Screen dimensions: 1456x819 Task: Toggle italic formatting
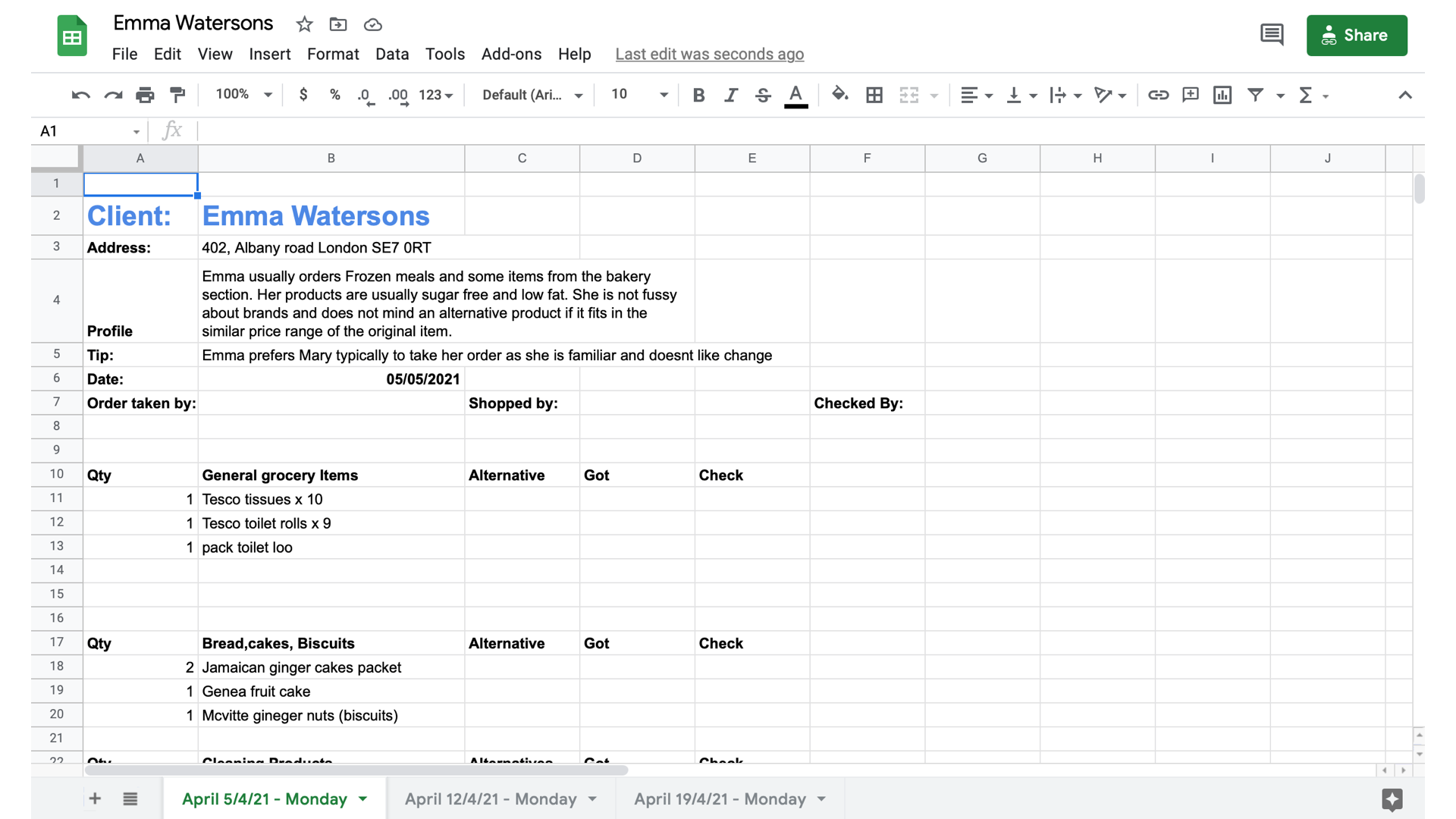[x=730, y=95]
